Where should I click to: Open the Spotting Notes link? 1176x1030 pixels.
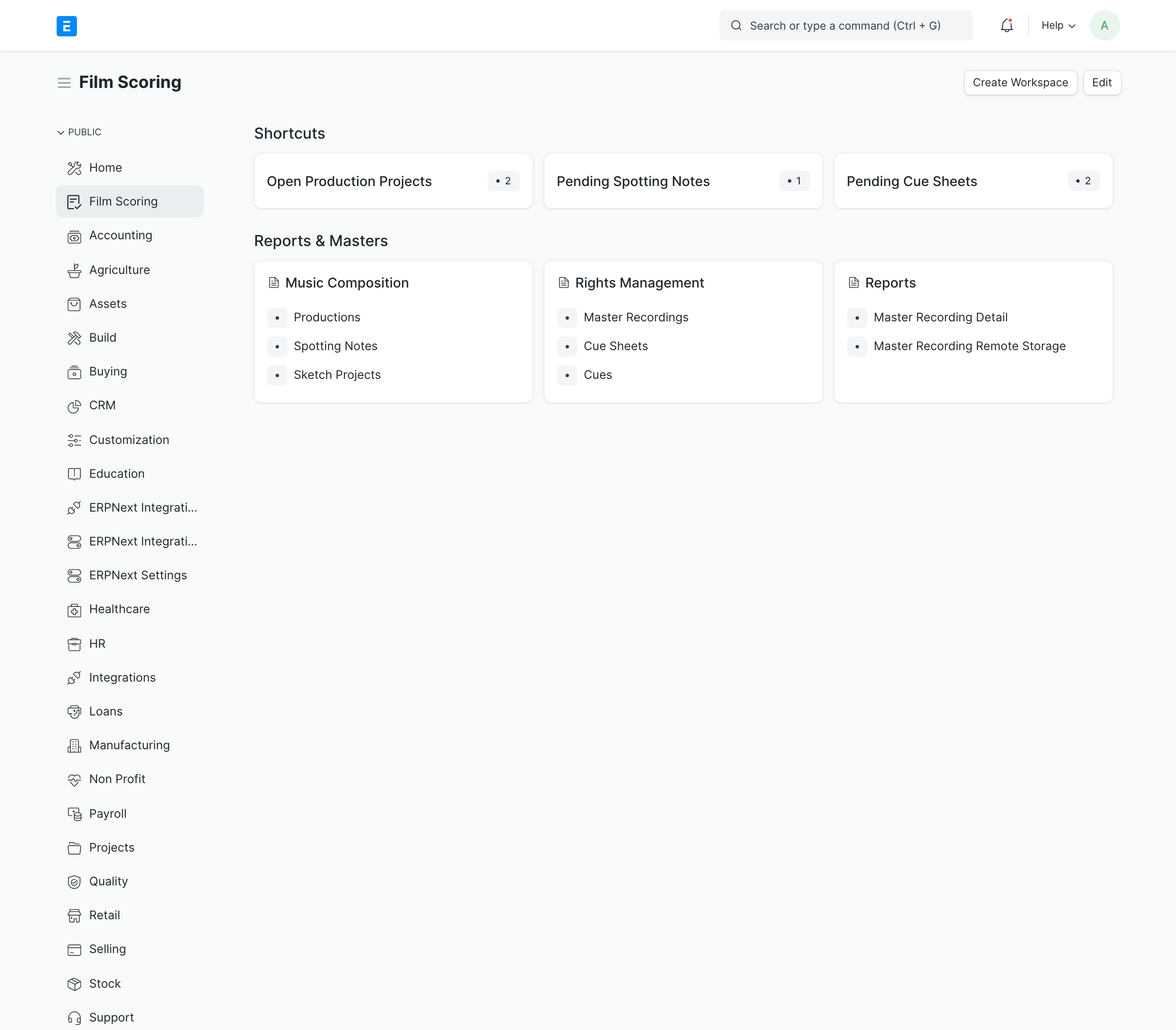point(336,346)
